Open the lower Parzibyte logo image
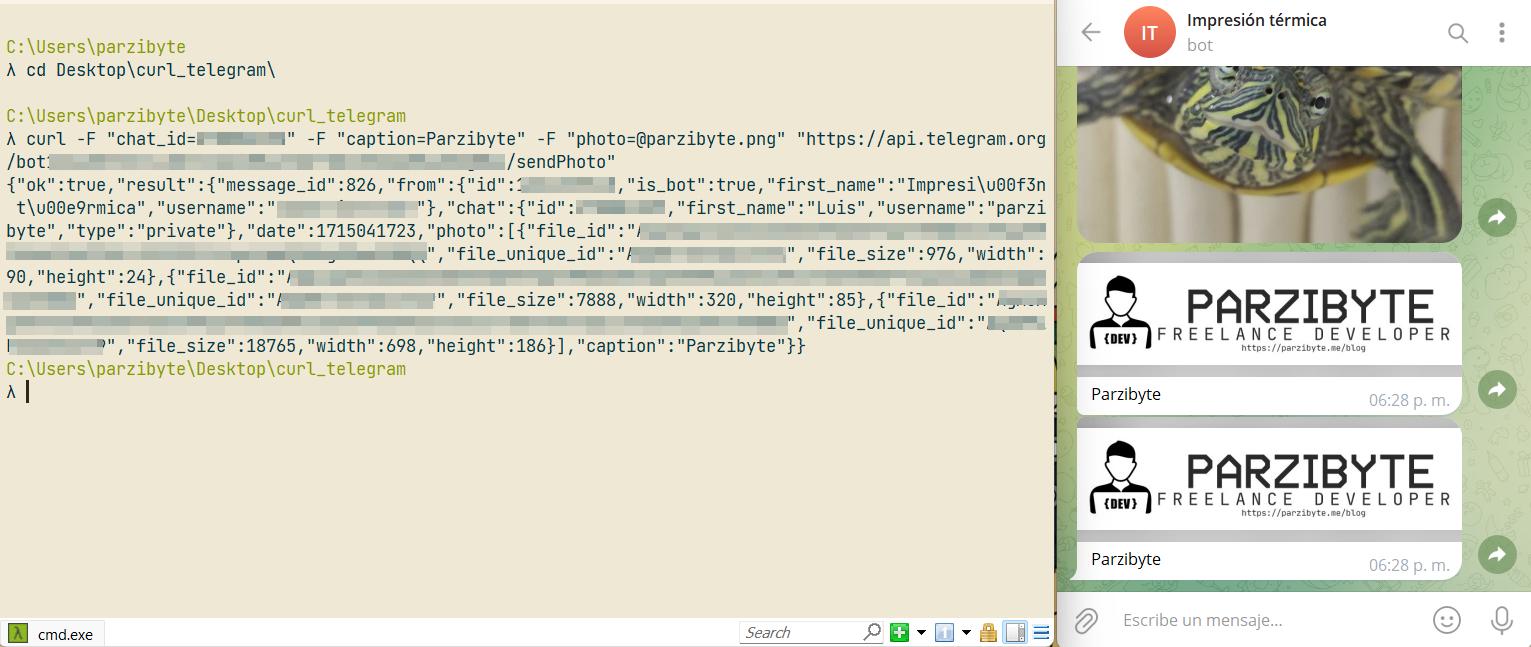1531x647 pixels. (1269, 481)
